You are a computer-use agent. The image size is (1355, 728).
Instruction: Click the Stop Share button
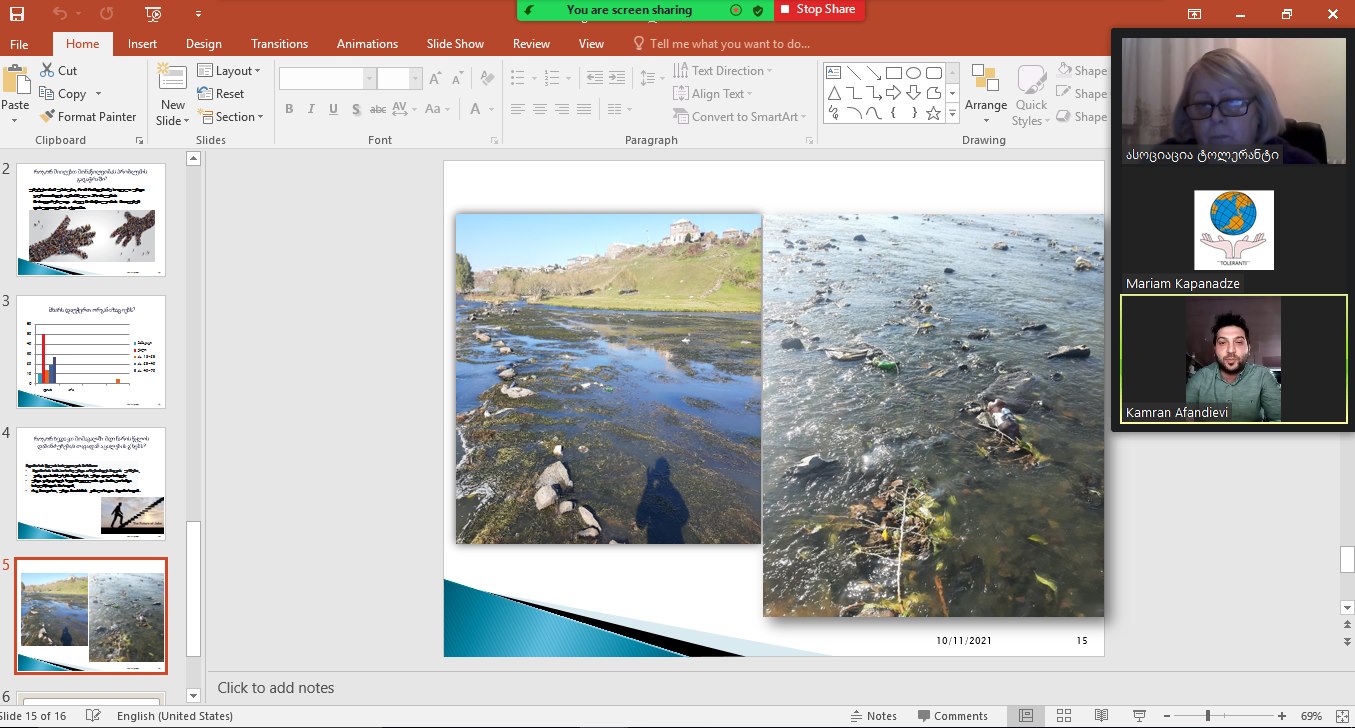(819, 10)
